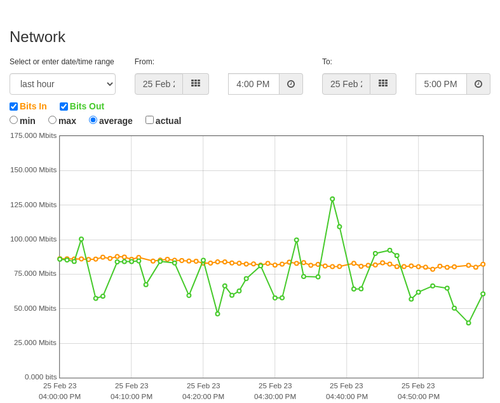Uncheck the Bits In checkbox
Viewport: 500px width, 403px height.
14,106
